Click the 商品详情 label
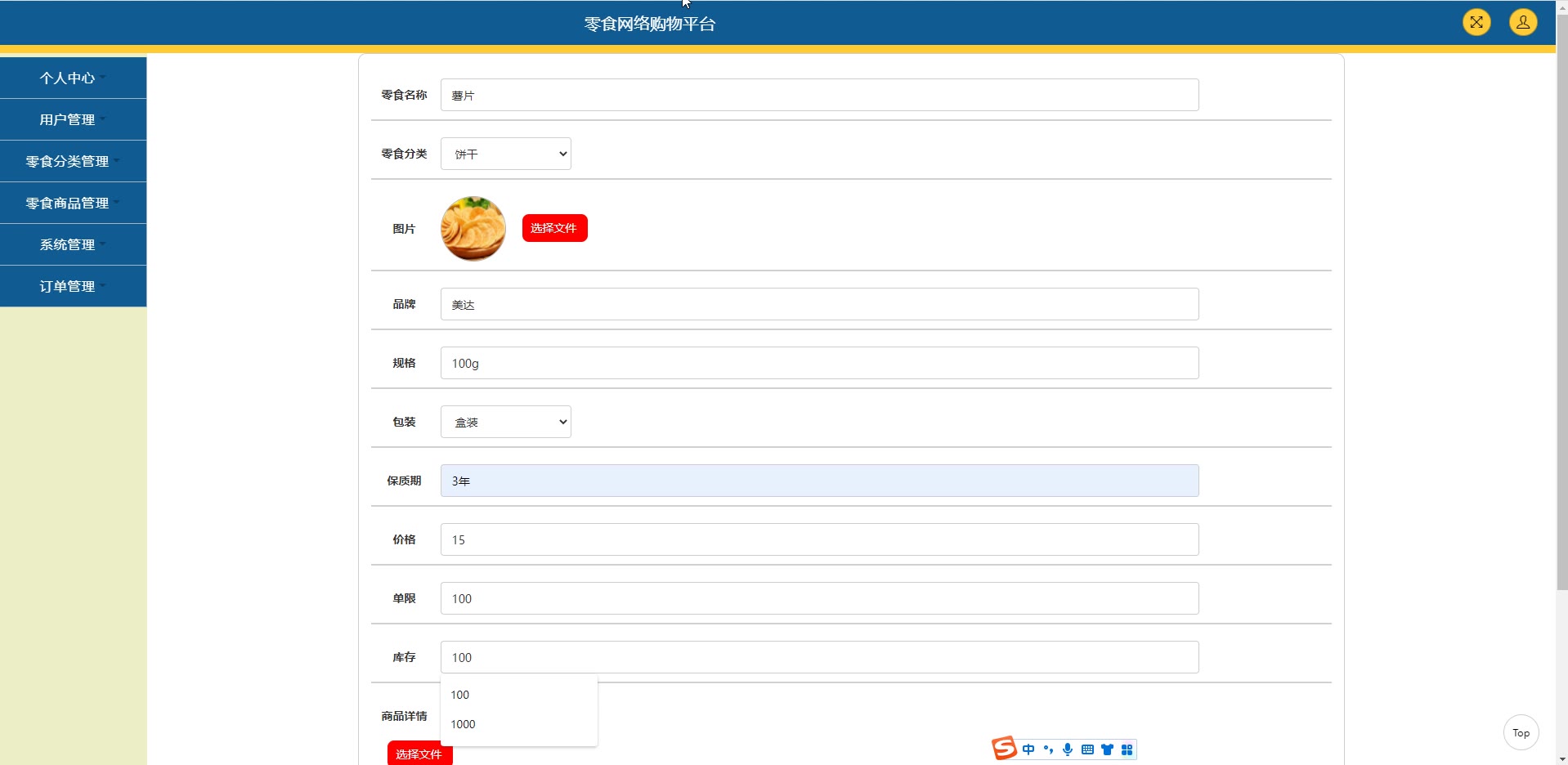1568x765 pixels. coord(404,716)
